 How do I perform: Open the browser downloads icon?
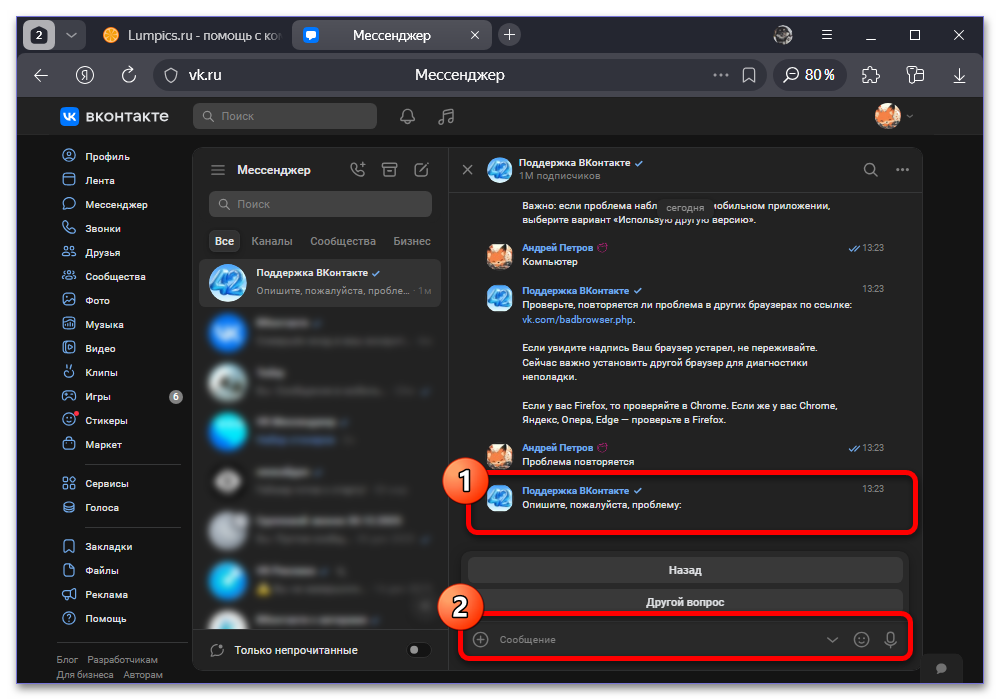pos(959,75)
